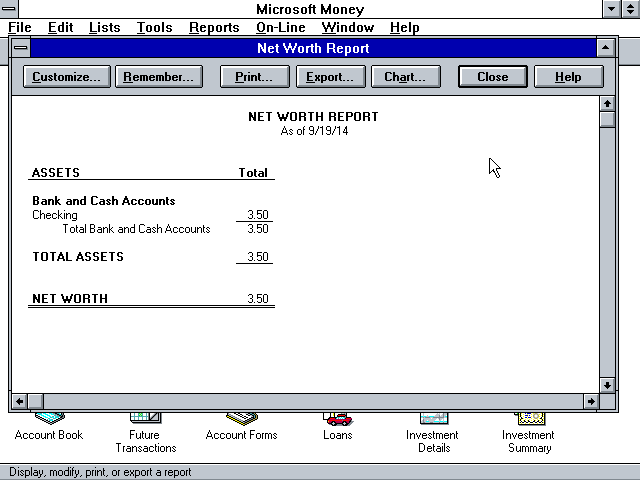Click the horizontal scrollbar right arrow

[x=590, y=401]
